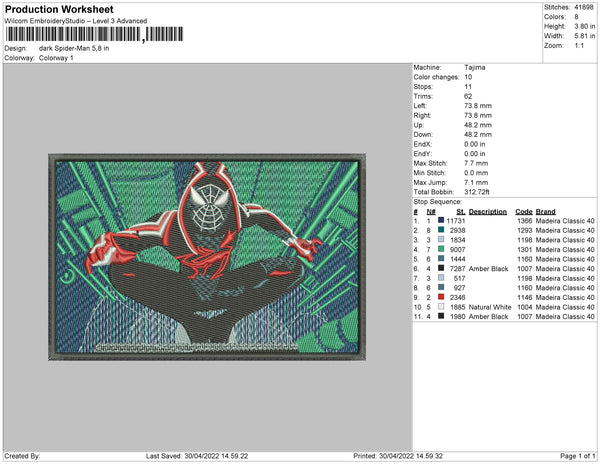Click thread code '1301'

525,249
